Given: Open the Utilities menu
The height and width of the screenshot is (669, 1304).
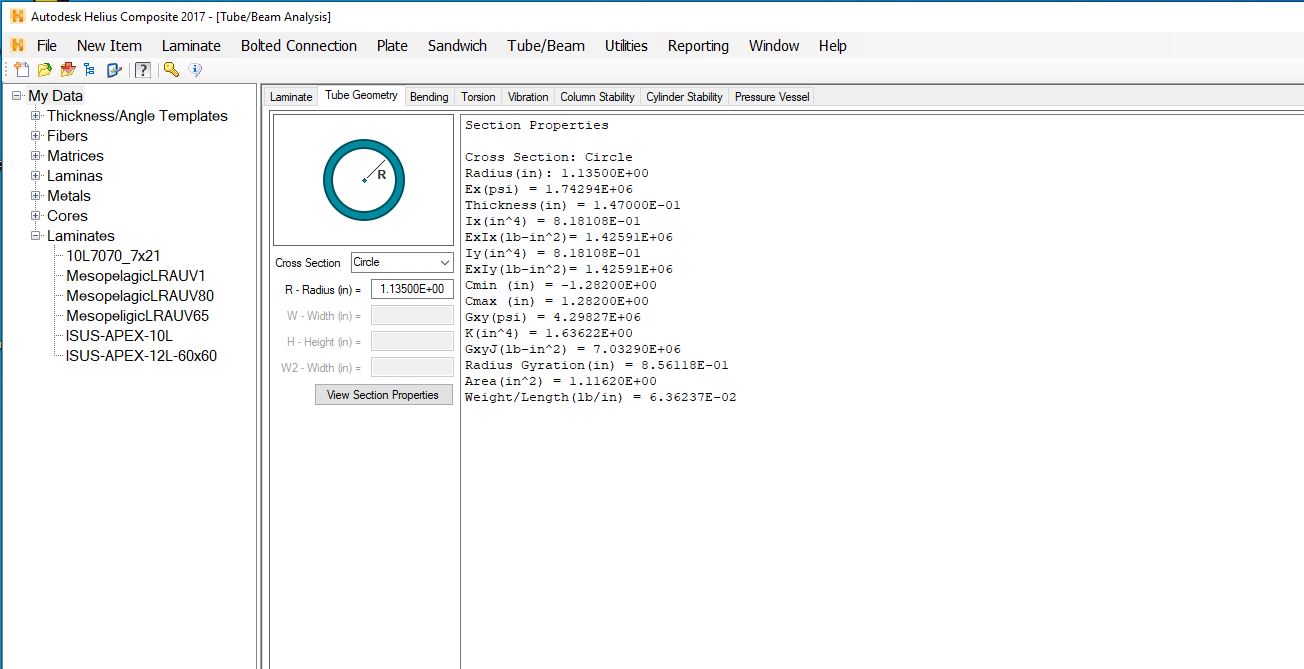Looking at the screenshot, I should coord(626,45).
